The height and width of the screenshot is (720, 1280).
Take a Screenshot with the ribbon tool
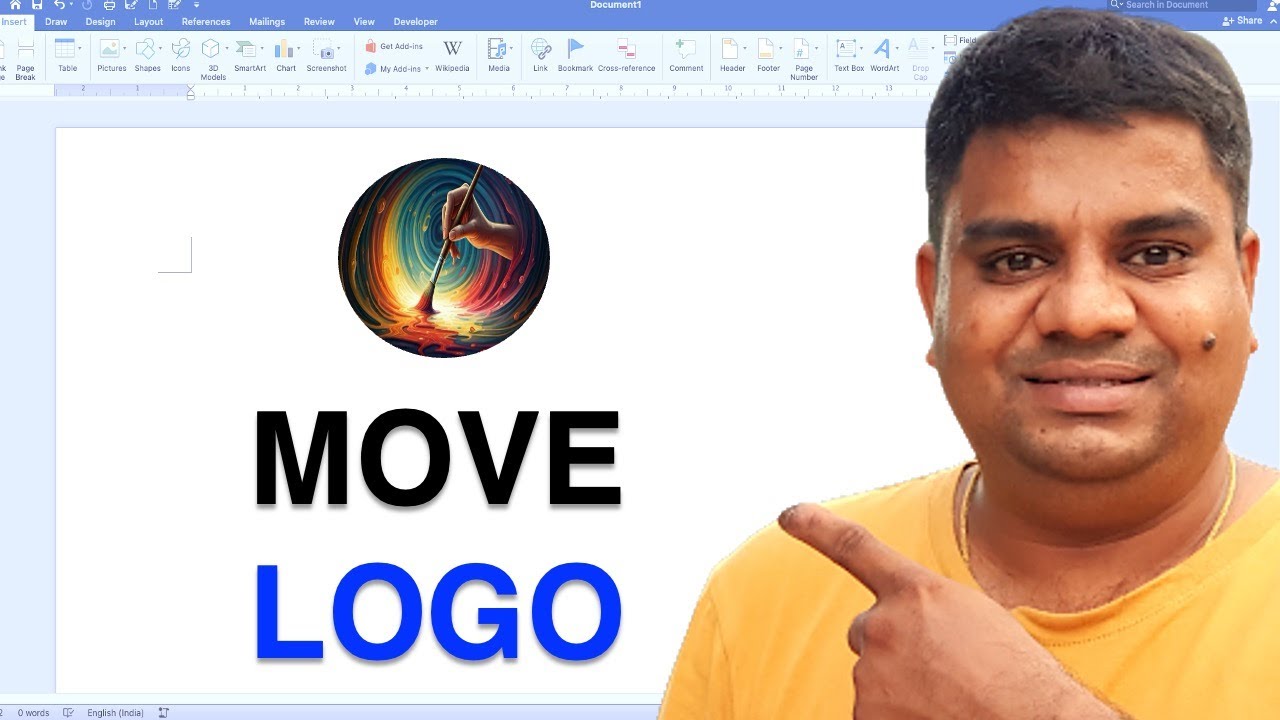pyautogui.click(x=326, y=55)
